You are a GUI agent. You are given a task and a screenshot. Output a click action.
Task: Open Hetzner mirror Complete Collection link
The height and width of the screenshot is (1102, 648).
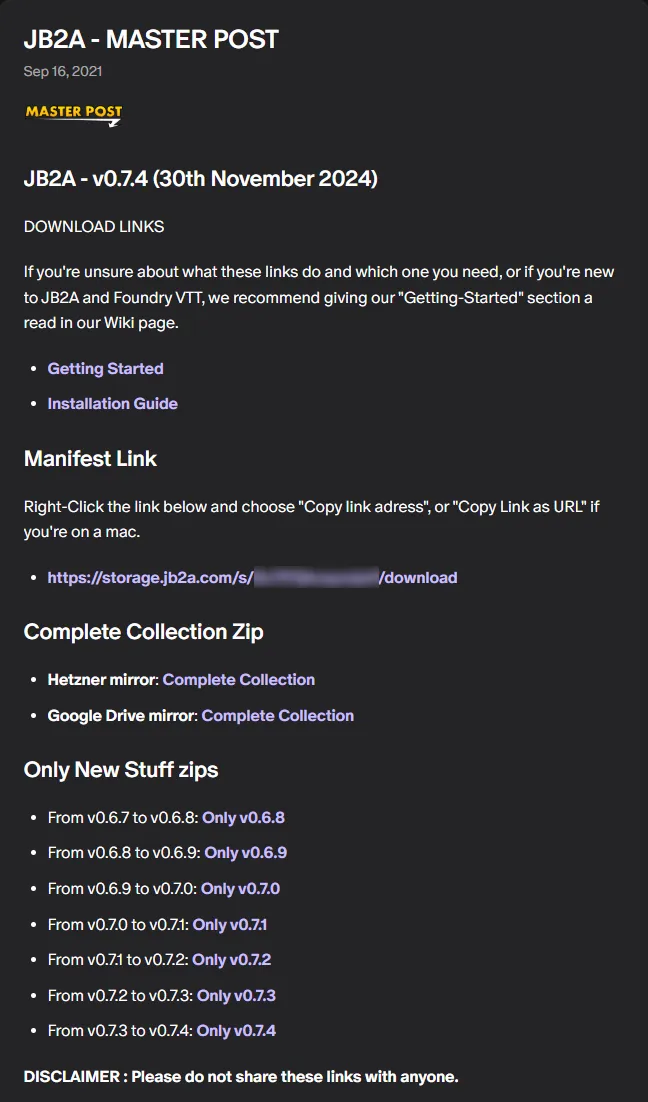[238, 680]
